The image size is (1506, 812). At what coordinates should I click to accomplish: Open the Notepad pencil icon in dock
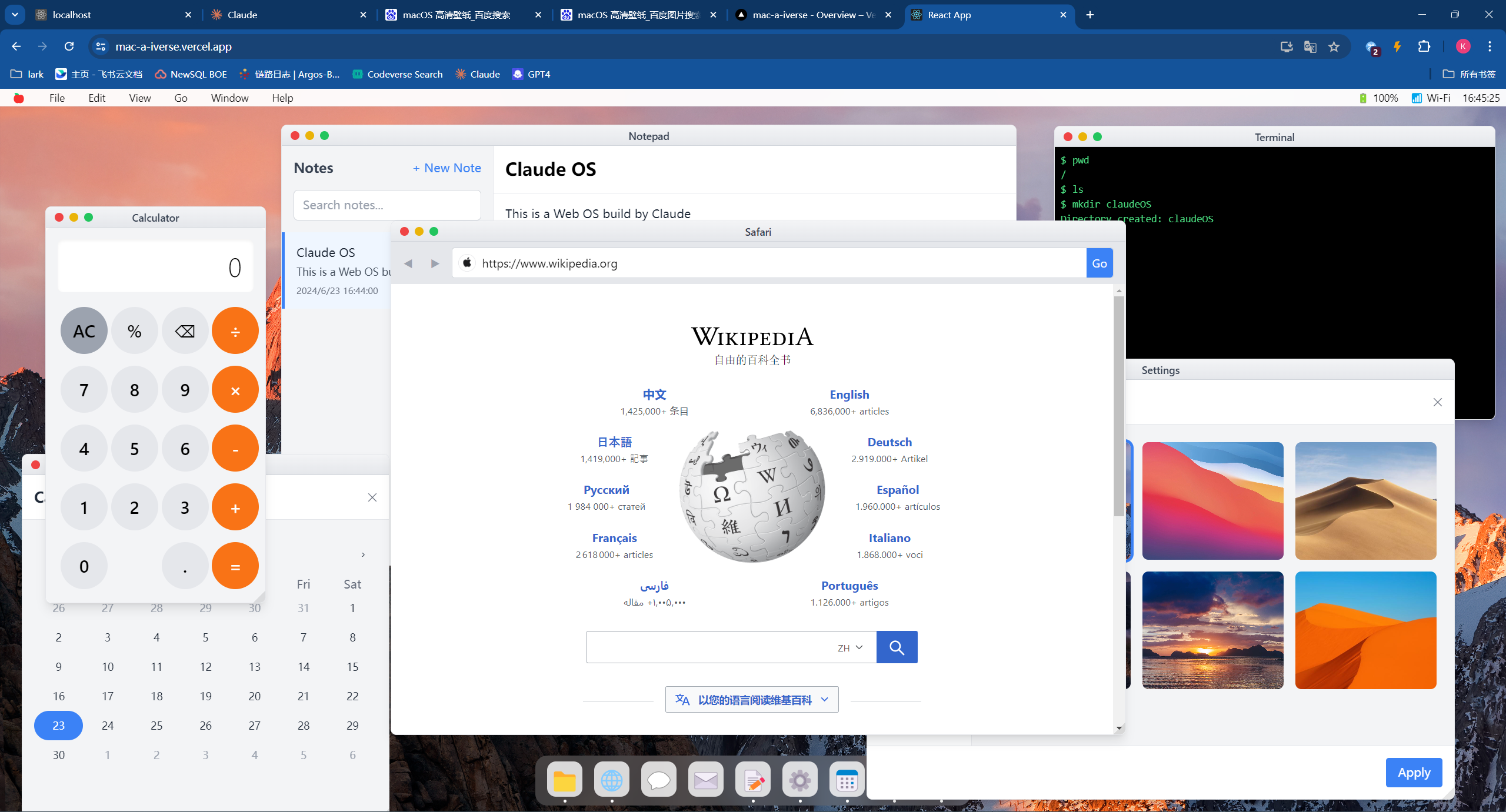(753, 780)
